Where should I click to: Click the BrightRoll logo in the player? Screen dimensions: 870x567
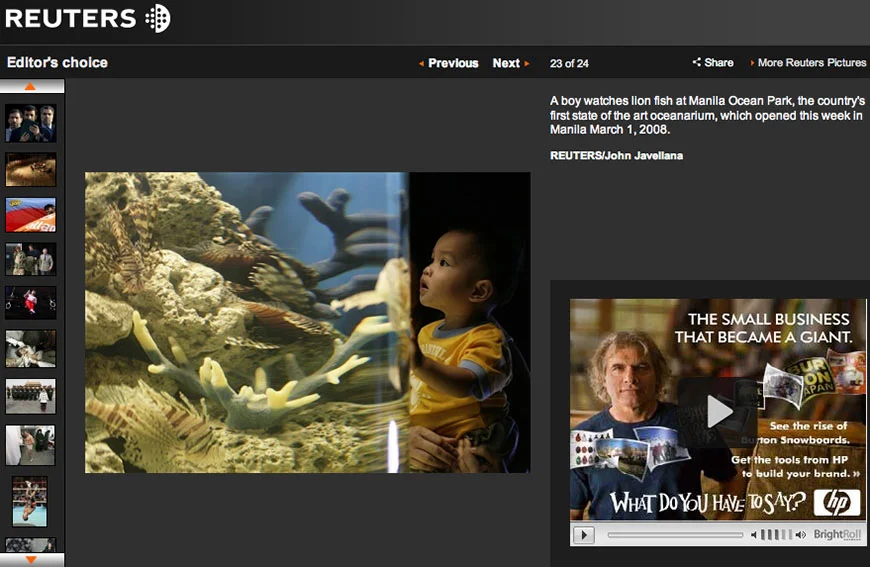(x=837, y=534)
